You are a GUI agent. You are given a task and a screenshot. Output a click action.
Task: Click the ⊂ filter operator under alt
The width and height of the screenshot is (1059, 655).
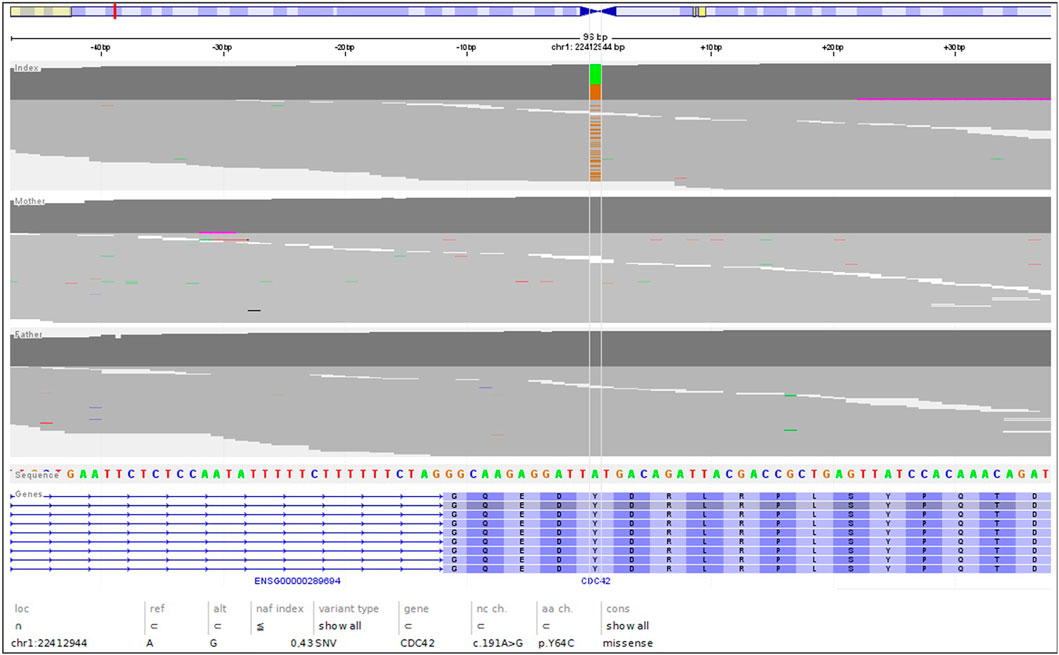click(x=217, y=626)
